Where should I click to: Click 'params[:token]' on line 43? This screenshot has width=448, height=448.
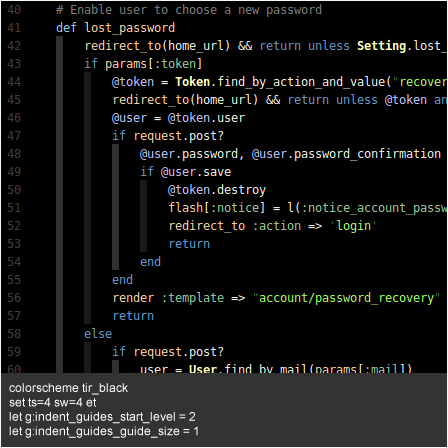pos(154,64)
